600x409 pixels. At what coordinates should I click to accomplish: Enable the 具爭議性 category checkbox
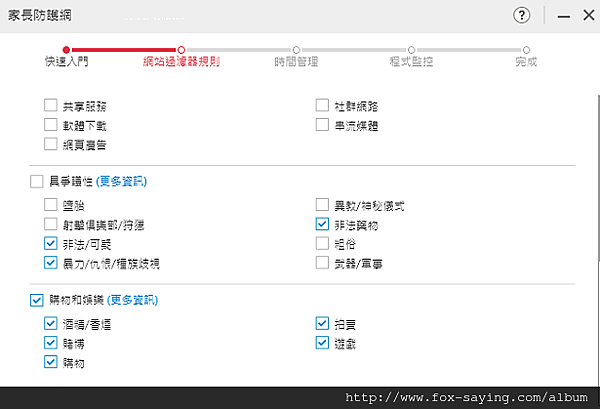tap(37, 181)
